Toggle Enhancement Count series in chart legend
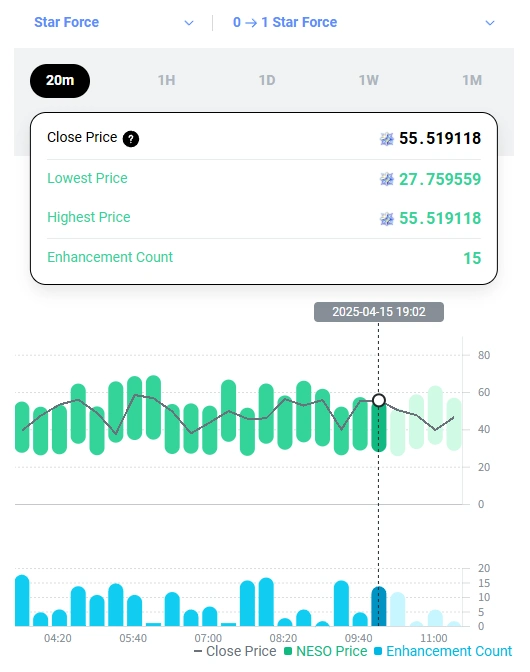The height and width of the screenshot is (672, 530). click(443, 651)
